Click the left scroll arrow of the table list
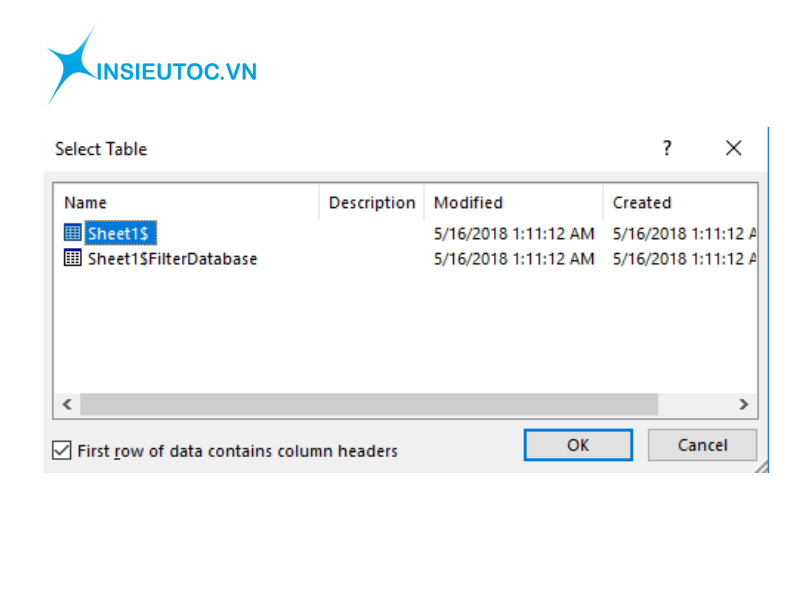800x600 pixels. coord(67,404)
